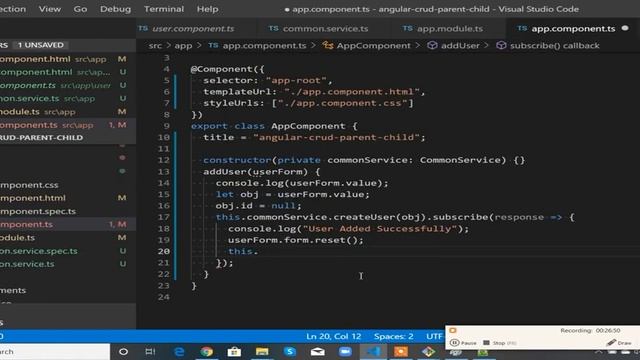The width and height of the screenshot is (640, 360).
Task: Open Task View on the taskbar
Action: click(x=150, y=351)
